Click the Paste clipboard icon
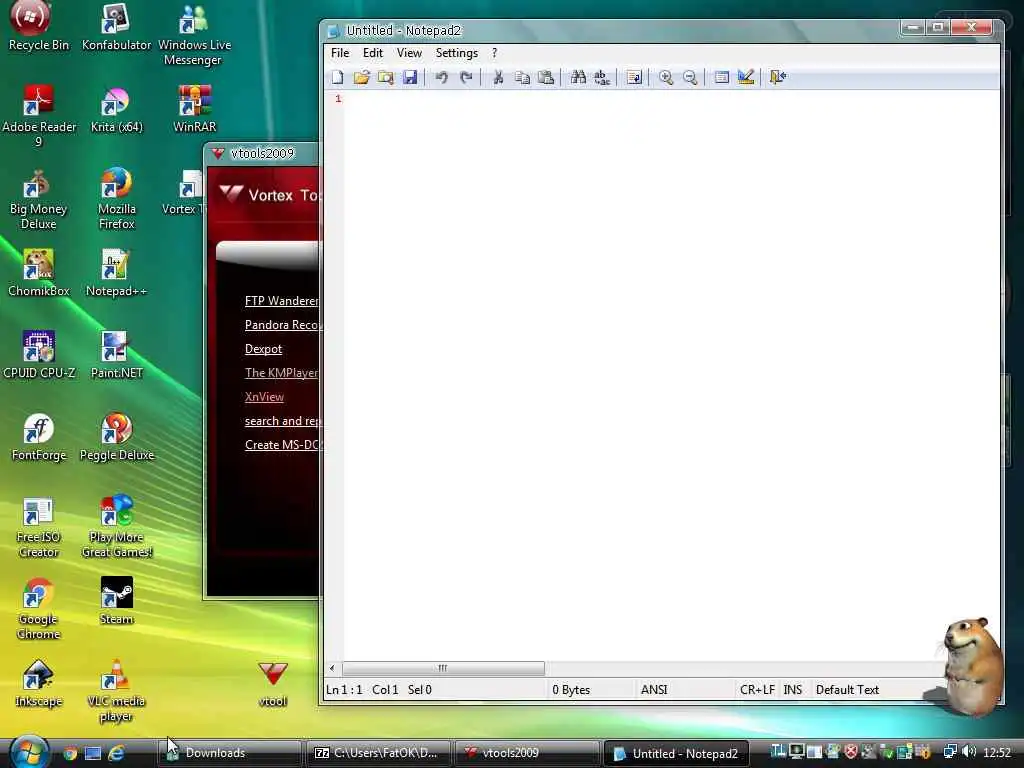This screenshot has width=1024, height=768. (546, 77)
